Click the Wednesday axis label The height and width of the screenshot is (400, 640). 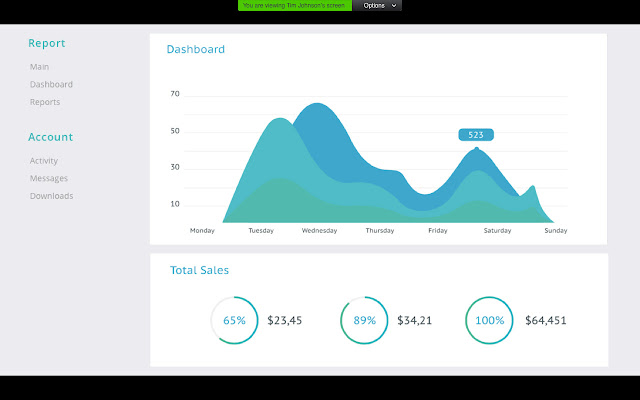tap(319, 231)
